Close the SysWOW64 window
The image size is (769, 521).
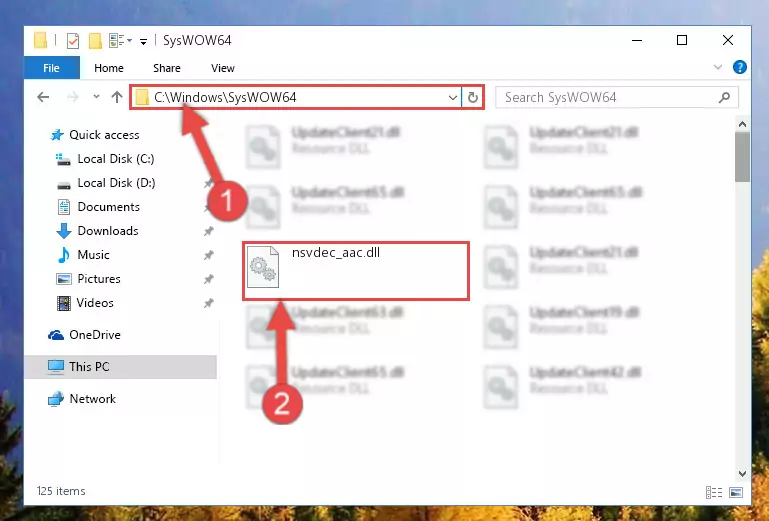pyautogui.click(x=728, y=41)
